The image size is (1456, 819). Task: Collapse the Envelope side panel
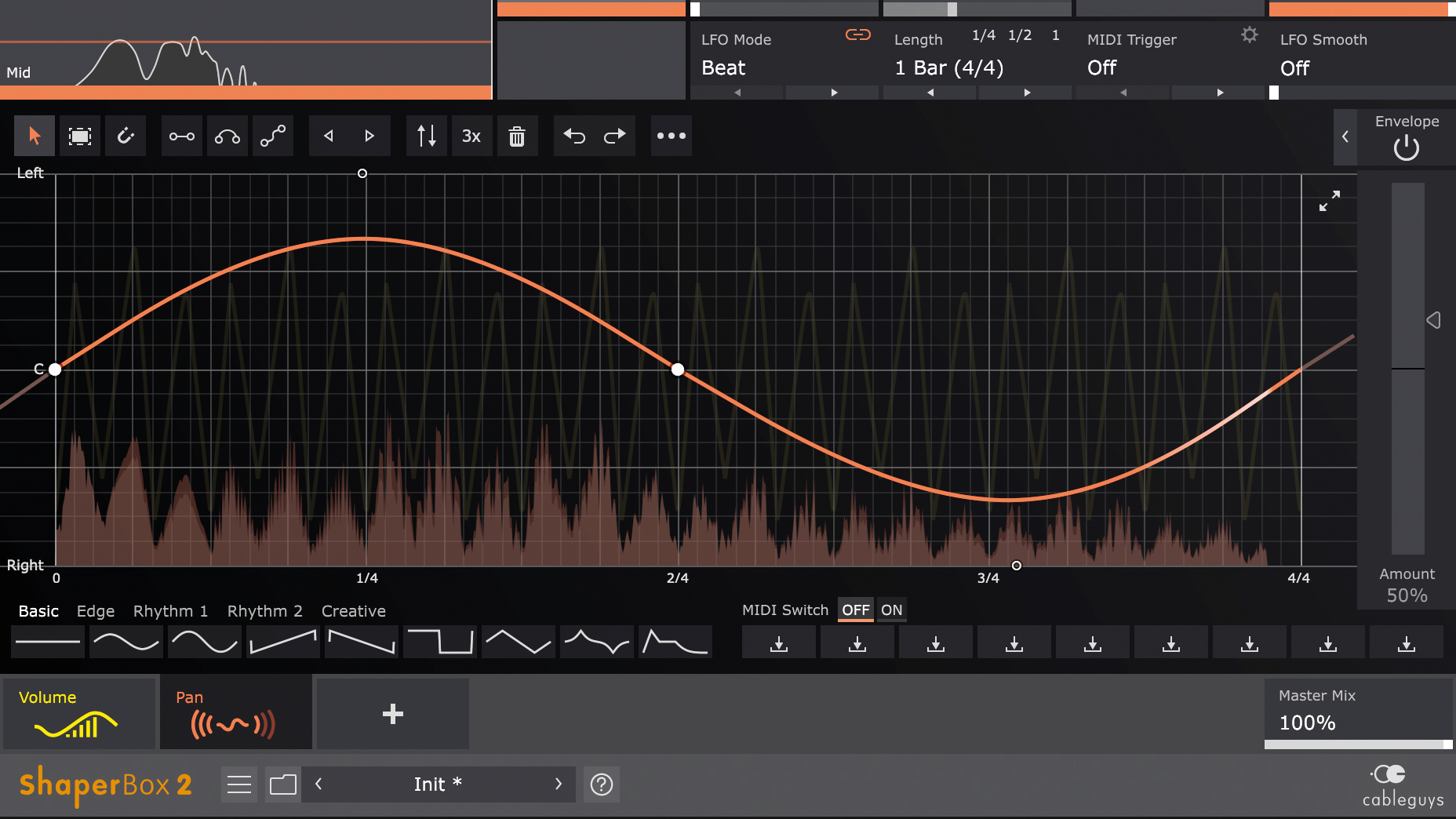point(1345,136)
